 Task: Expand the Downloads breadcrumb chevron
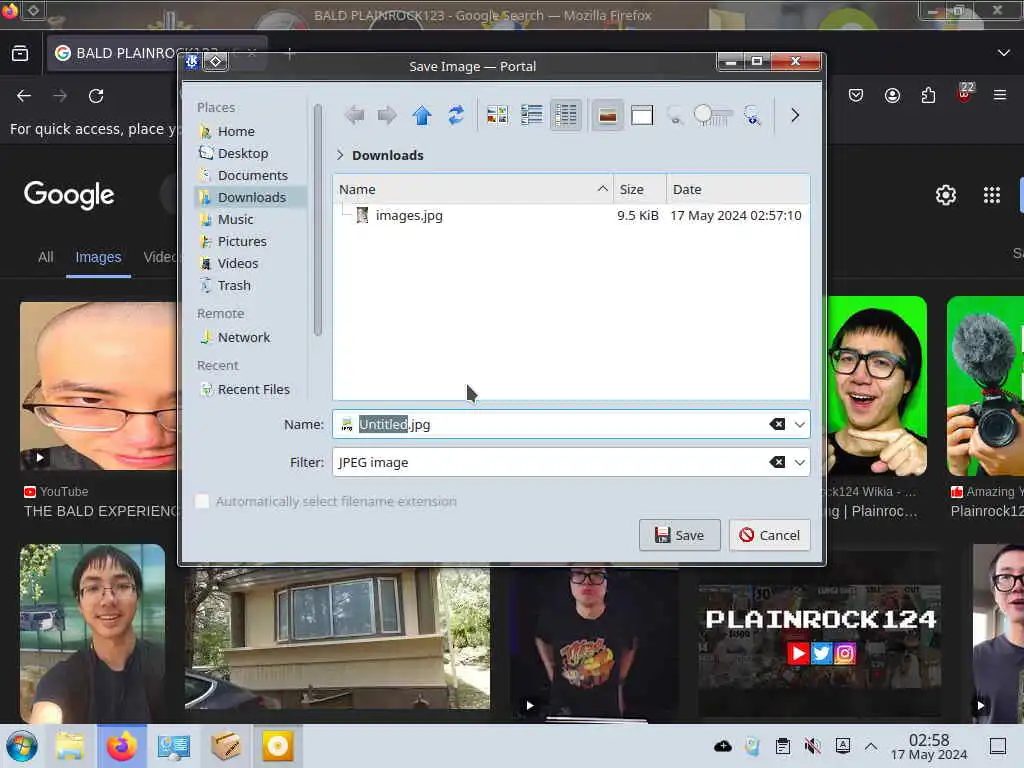(x=340, y=155)
